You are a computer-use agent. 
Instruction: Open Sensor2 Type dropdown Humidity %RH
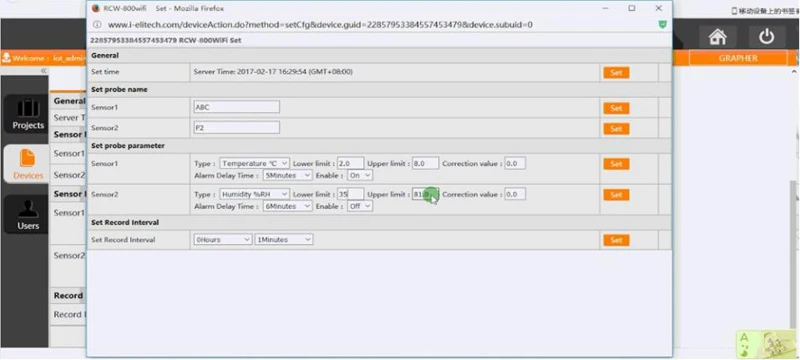tap(255, 194)
